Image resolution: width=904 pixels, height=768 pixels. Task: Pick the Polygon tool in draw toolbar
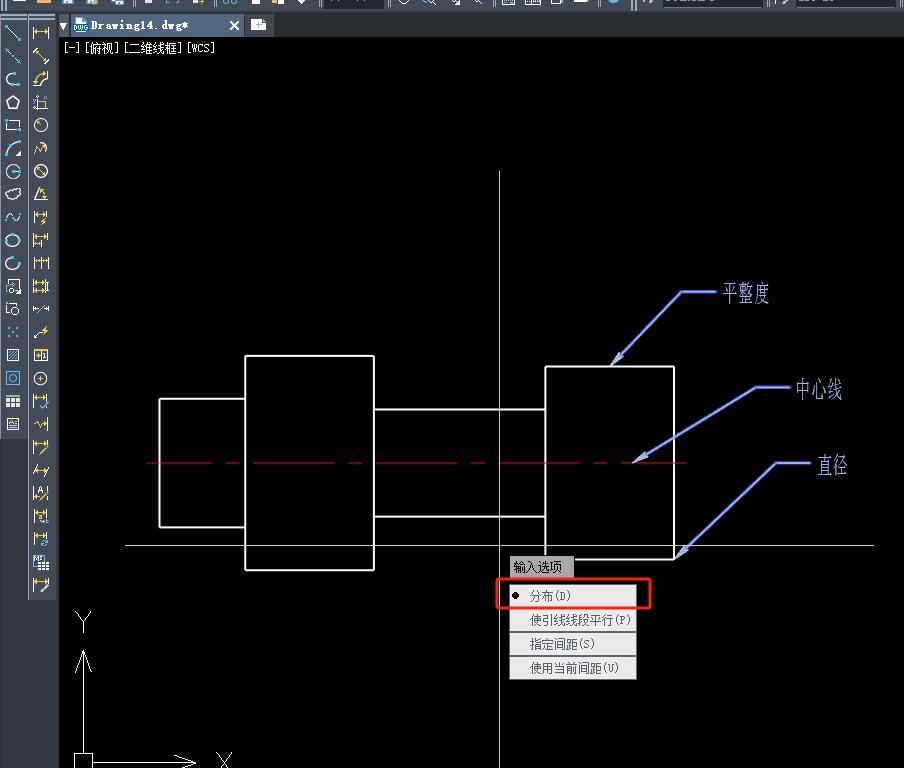[x=13, y=102]
